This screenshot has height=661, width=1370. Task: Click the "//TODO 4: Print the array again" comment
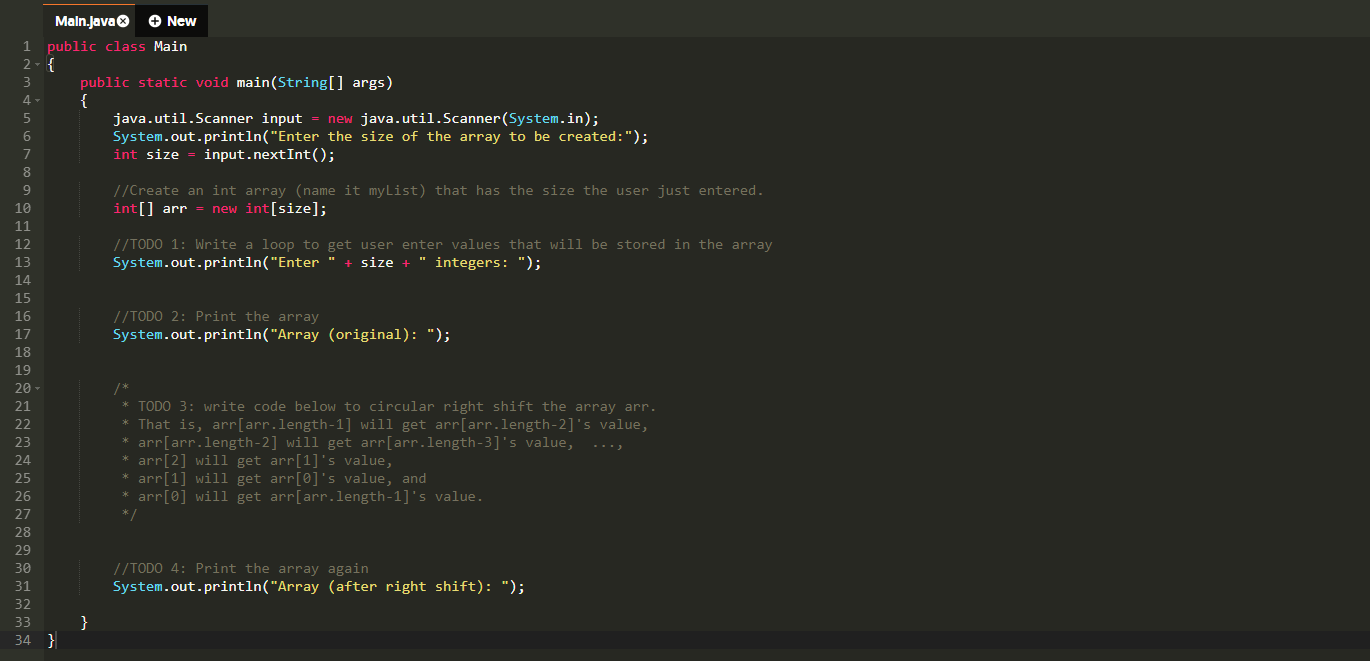(x=241, y=568)
